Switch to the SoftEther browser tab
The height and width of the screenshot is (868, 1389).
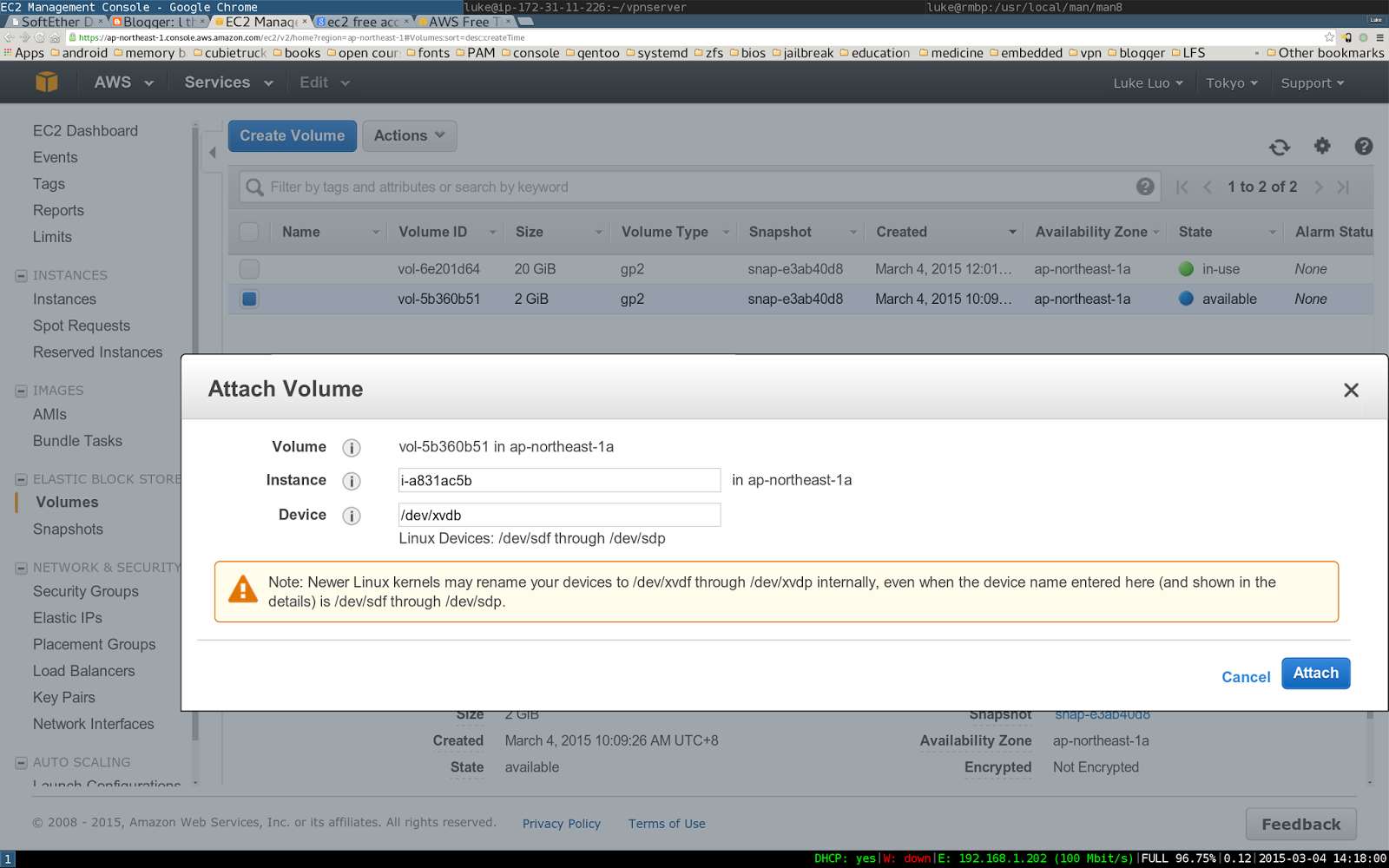coord(56,22)
